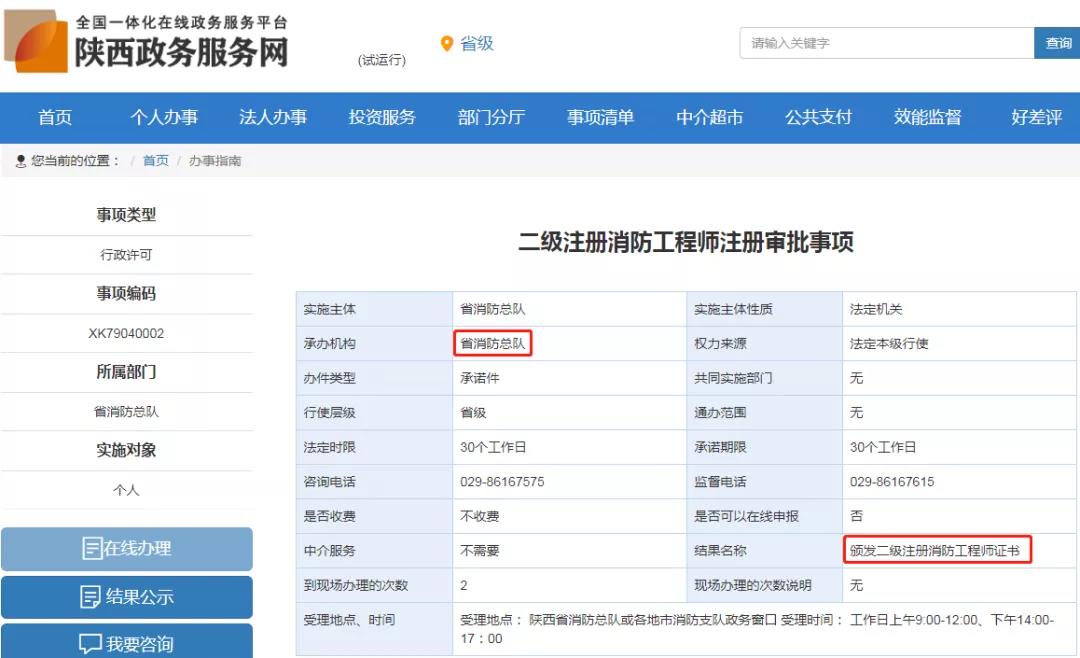Screen dimensions: 1080x658
Task: Select 效能监督 in the top menu
Action: (927, 117)
